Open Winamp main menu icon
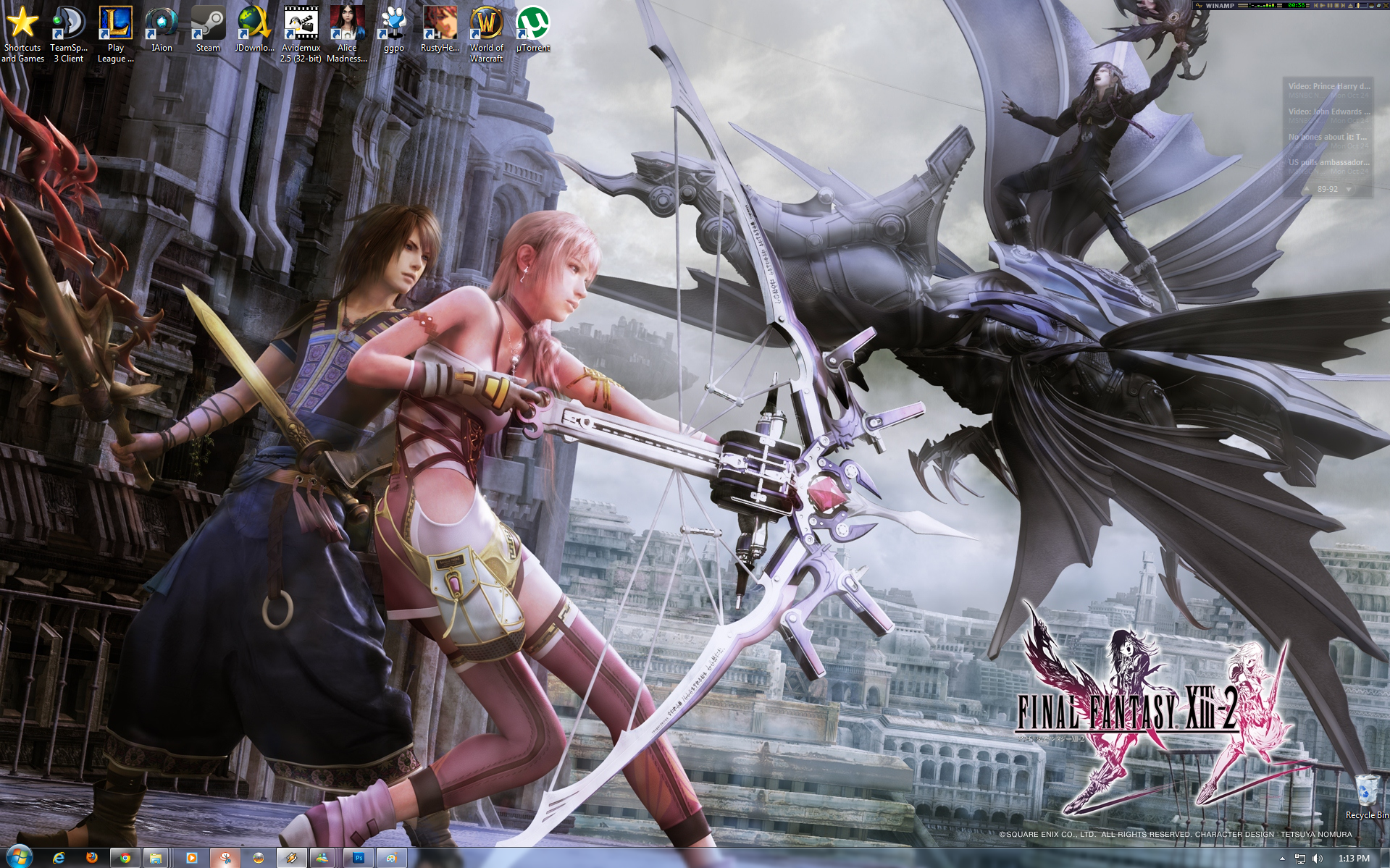1390x868 pixels. pyautogui.click(x=1199, y=5)
